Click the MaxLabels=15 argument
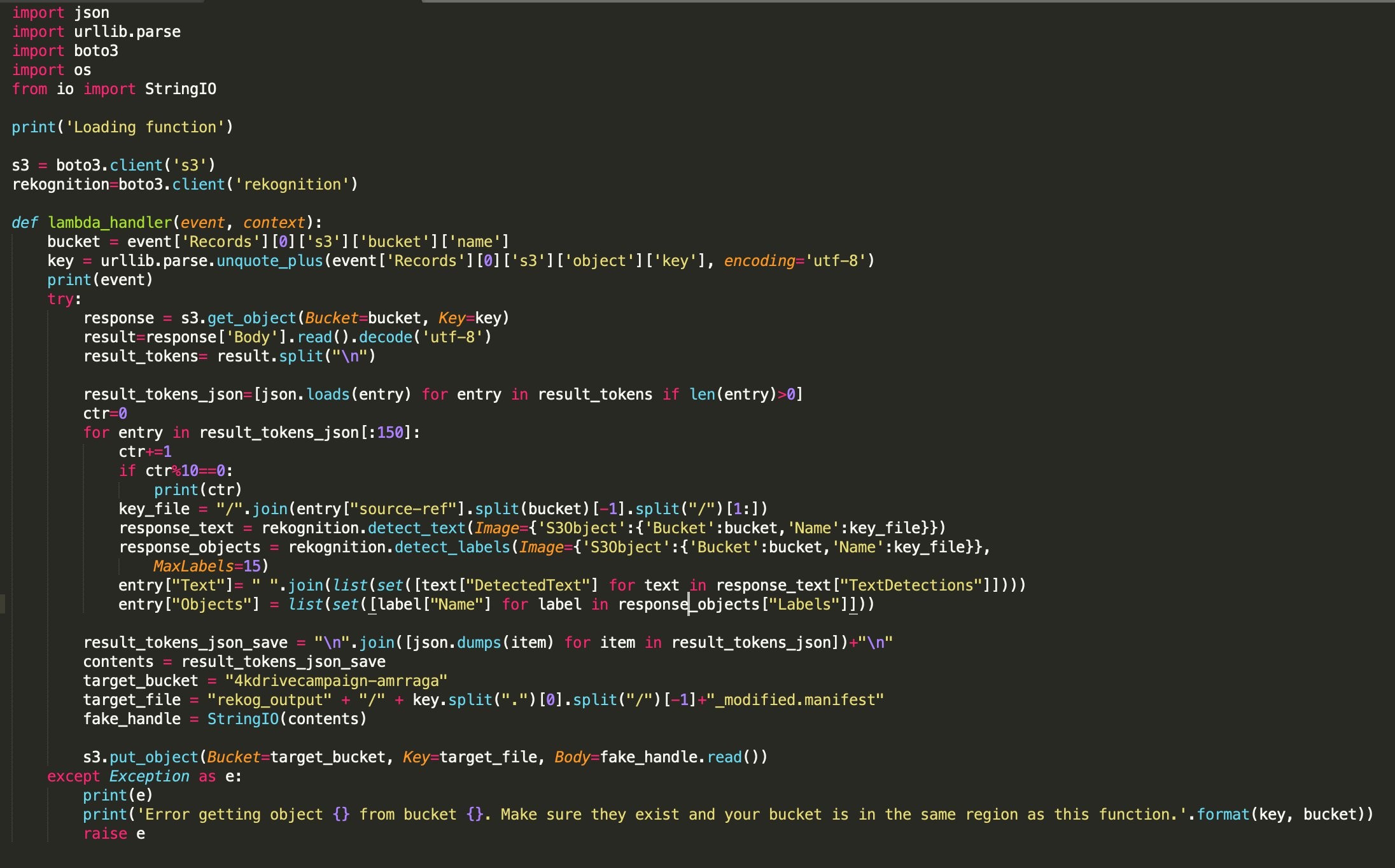Viewport: 1395px width, 868px height. click(207, 566)
